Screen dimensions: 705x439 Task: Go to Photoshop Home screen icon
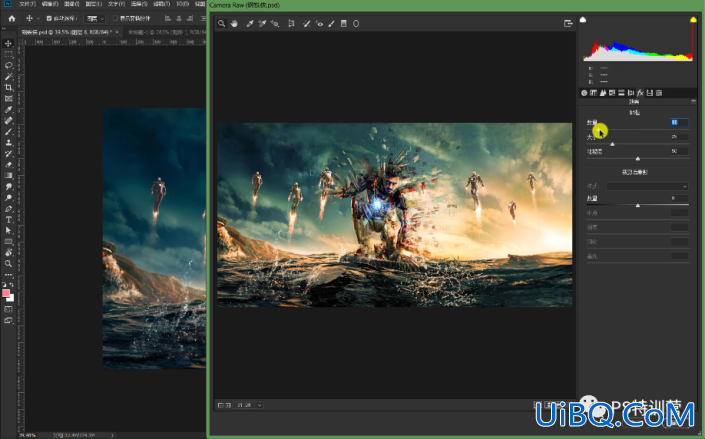pos(12,18)
